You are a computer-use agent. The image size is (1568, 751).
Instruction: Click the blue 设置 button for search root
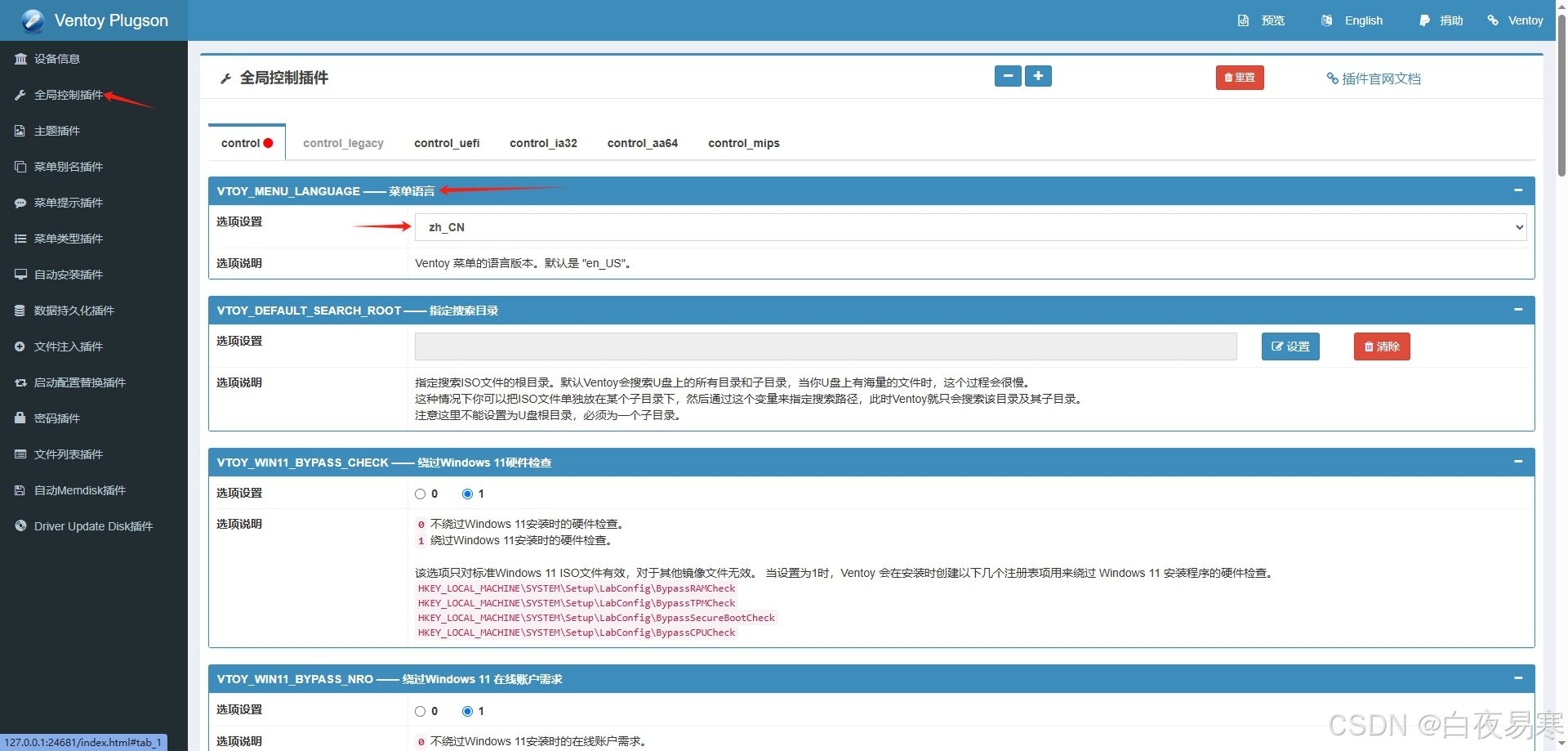point(1290,346)
